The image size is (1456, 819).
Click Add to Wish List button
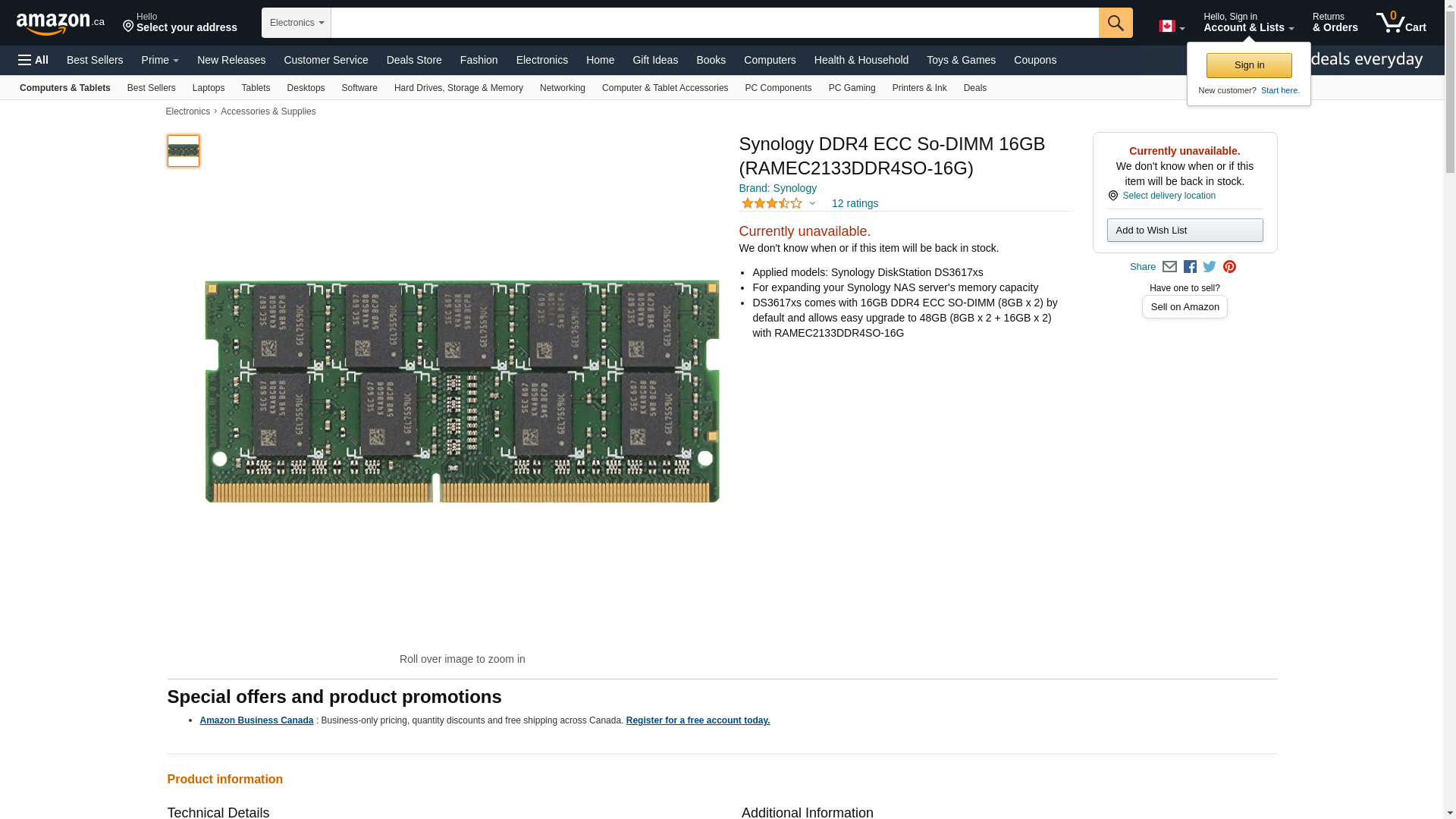[1184, 231]
